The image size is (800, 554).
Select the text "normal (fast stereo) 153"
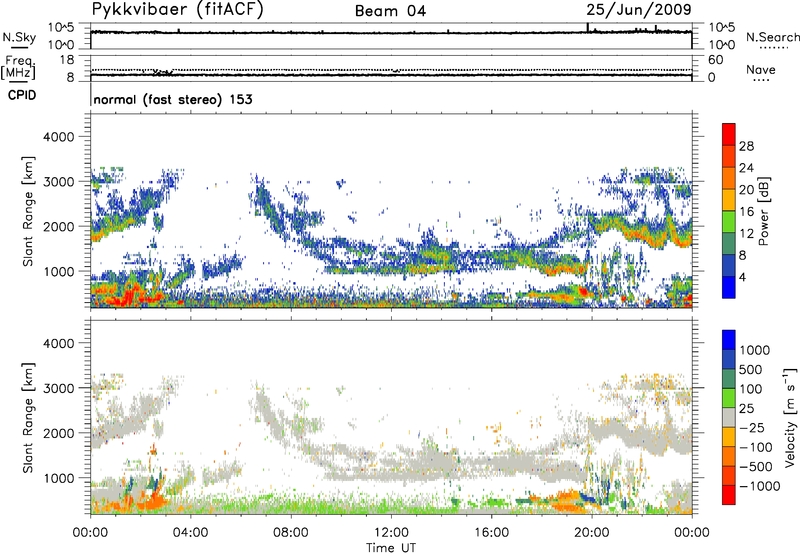tap(173, 99)
